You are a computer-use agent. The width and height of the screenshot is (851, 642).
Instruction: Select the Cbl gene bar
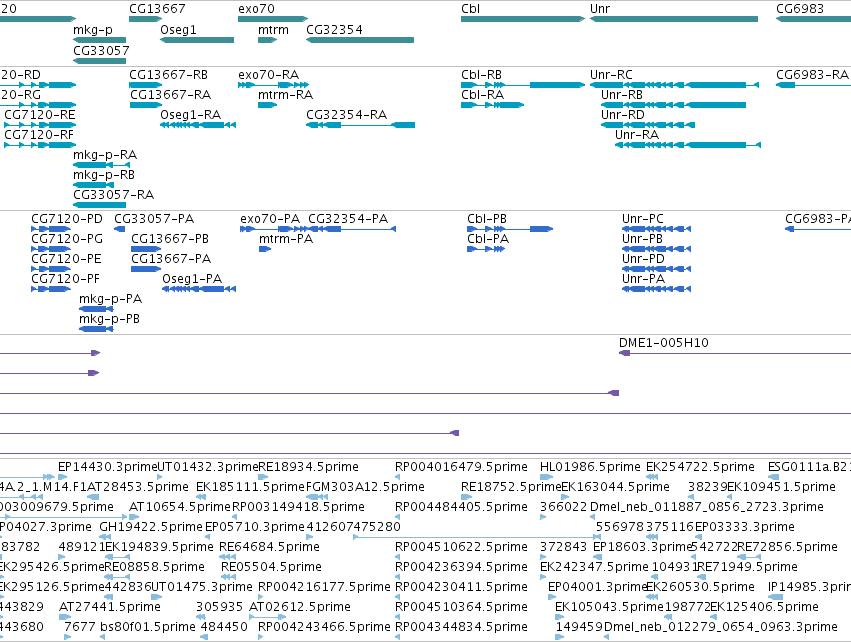point(523,19)
